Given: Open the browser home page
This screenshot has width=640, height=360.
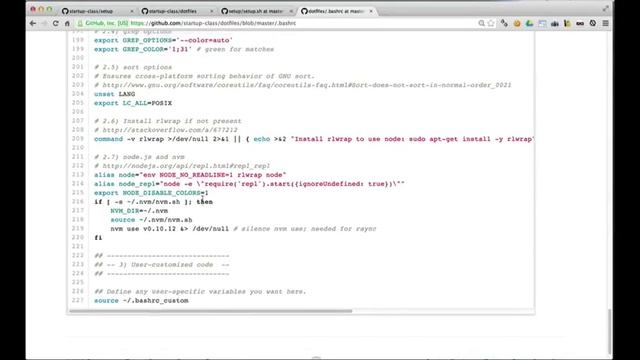Looking at the screenshot, I should (x=67, y=24).
